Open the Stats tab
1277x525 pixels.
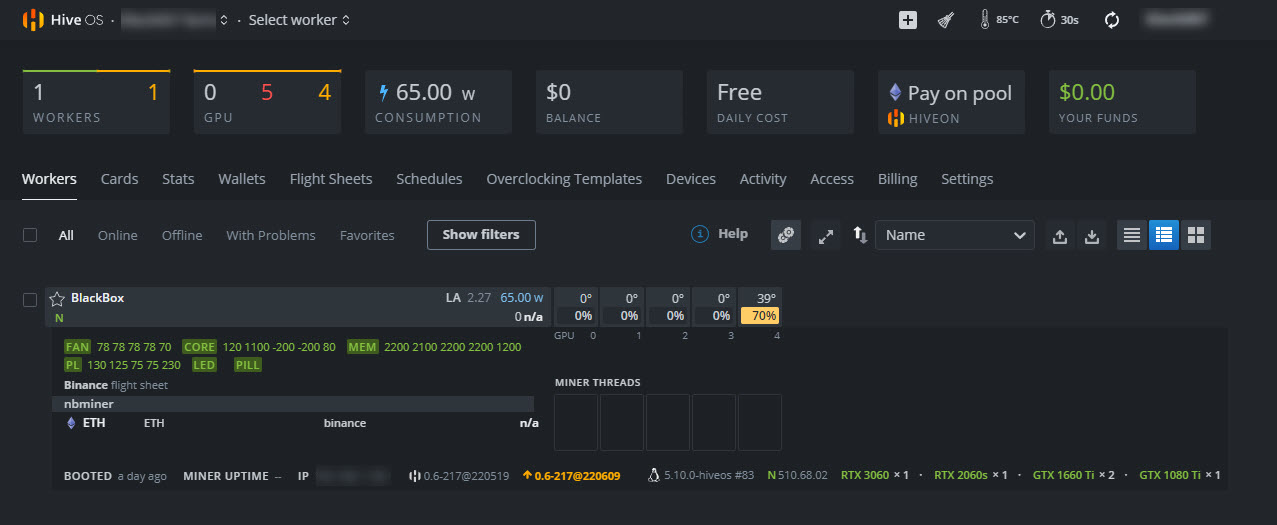click(x=178, y=179)
